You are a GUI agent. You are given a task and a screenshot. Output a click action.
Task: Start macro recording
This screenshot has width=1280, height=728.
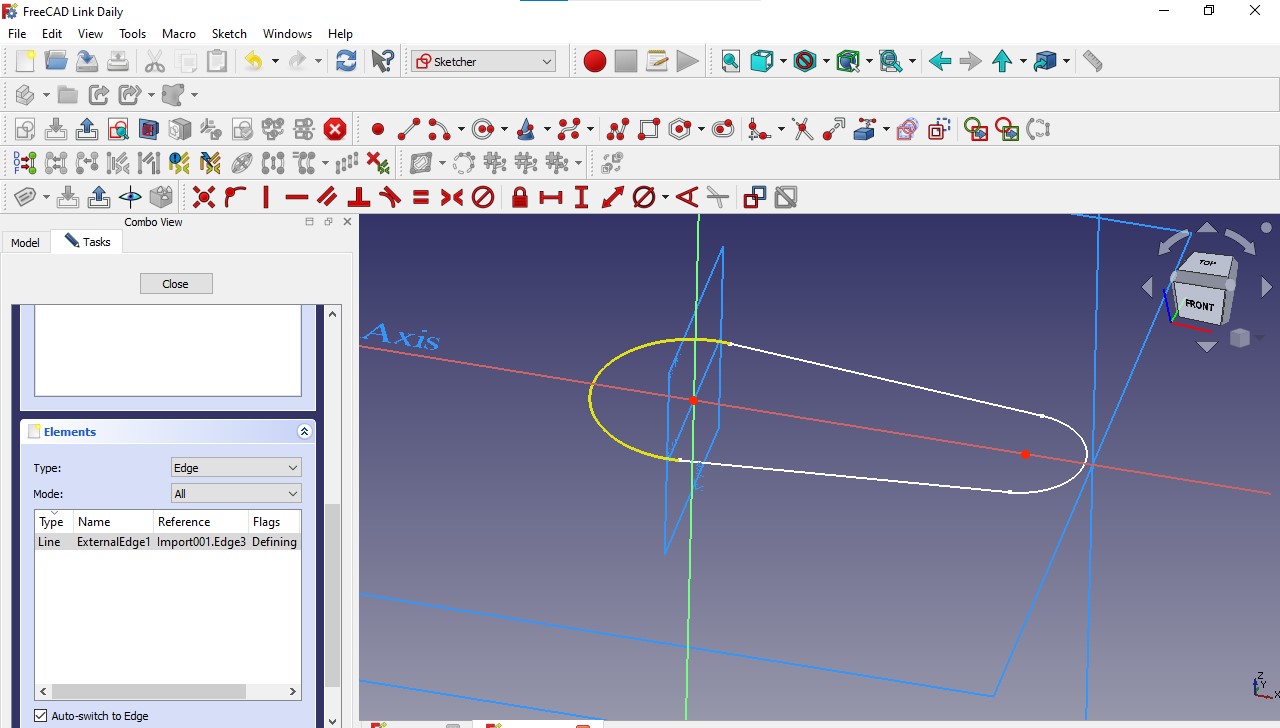[594, 60]
